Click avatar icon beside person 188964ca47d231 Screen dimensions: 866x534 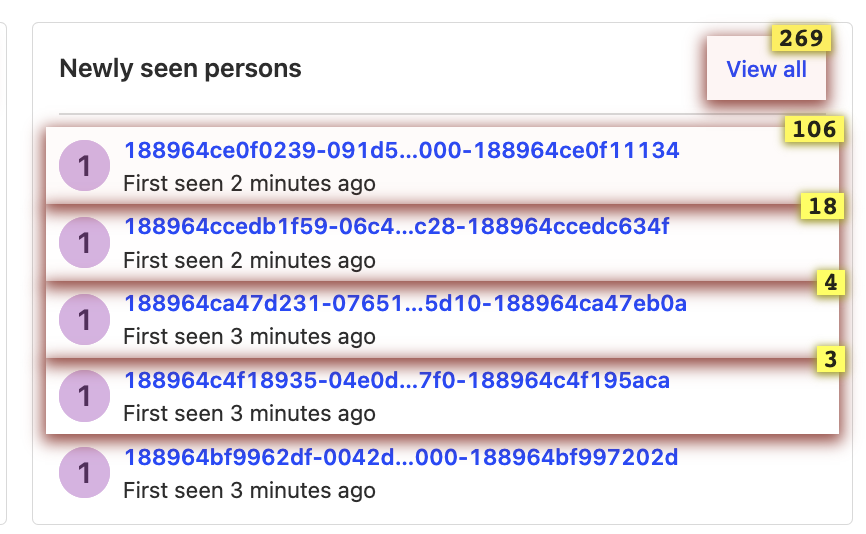pos(85,320)
